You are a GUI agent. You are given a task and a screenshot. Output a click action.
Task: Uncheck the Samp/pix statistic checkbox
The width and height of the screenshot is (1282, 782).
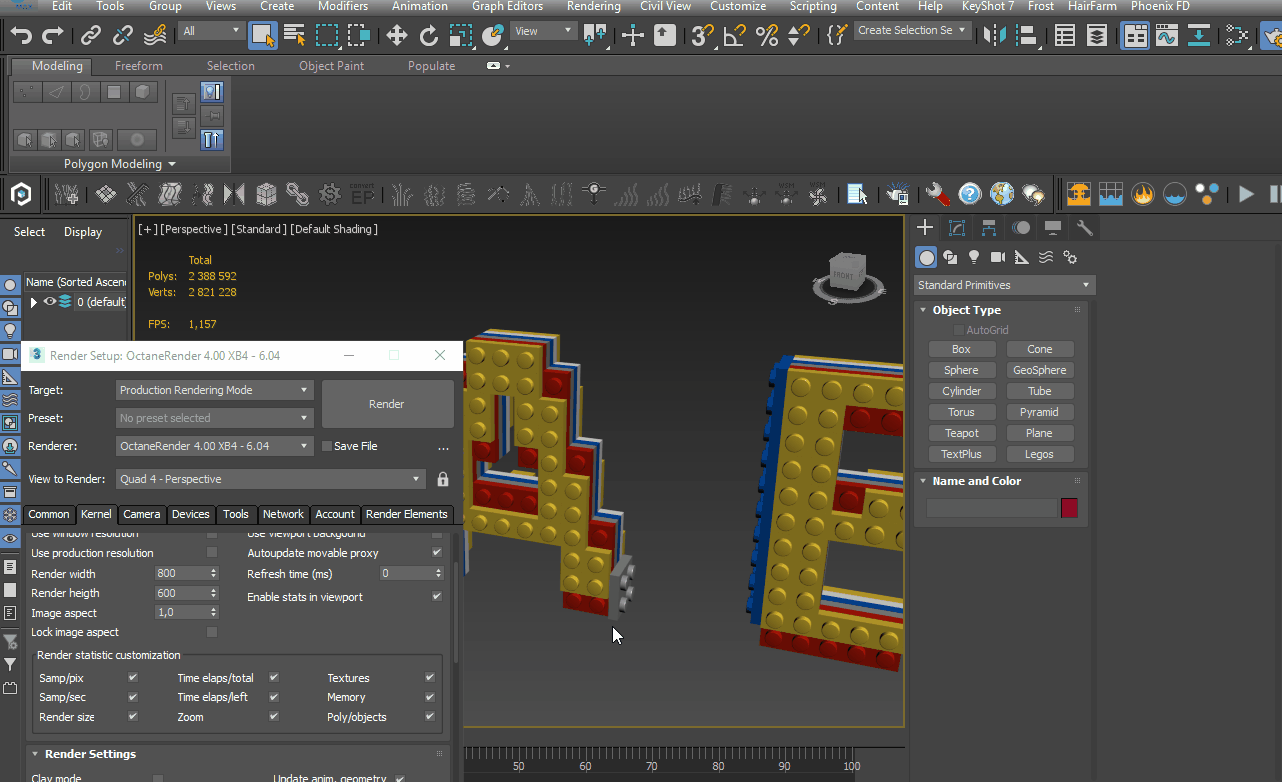click(133, 678)
